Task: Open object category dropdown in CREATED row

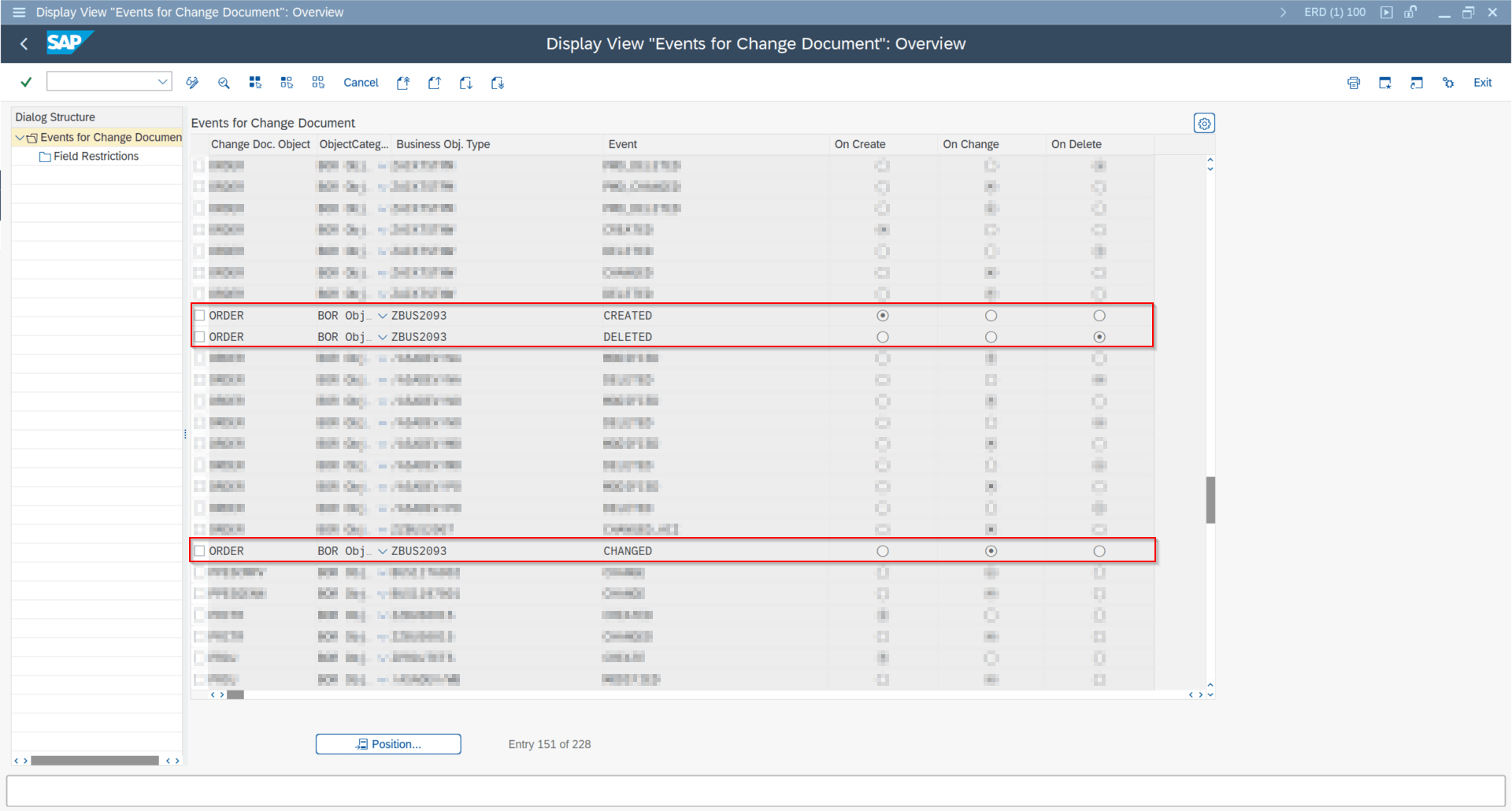Action: 383,316
